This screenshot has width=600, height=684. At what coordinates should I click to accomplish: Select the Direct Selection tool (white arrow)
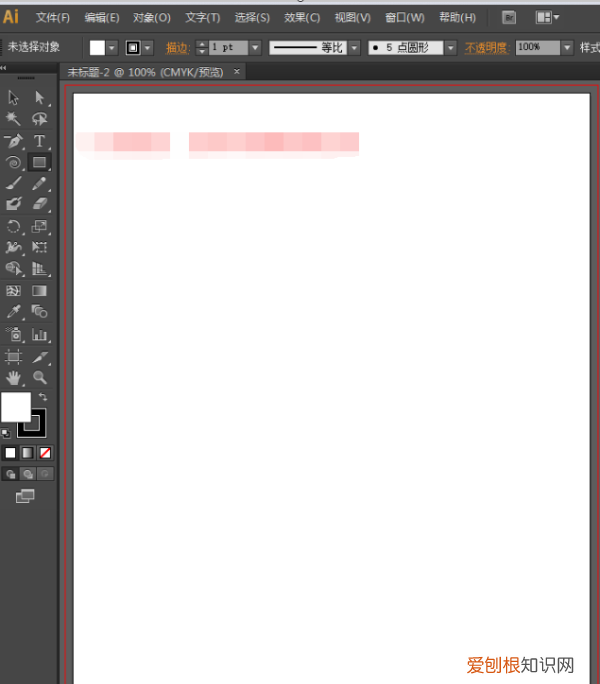point(40,97)
